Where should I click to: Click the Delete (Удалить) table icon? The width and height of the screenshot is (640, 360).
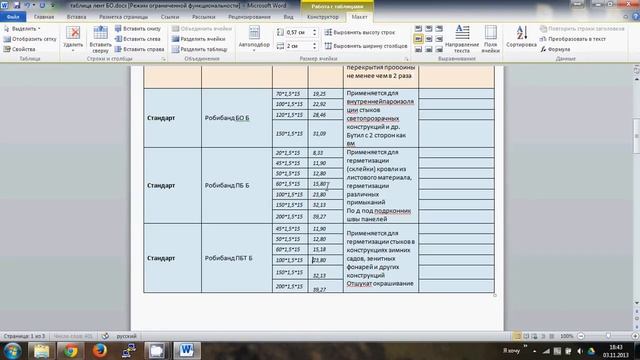[73, 33]
